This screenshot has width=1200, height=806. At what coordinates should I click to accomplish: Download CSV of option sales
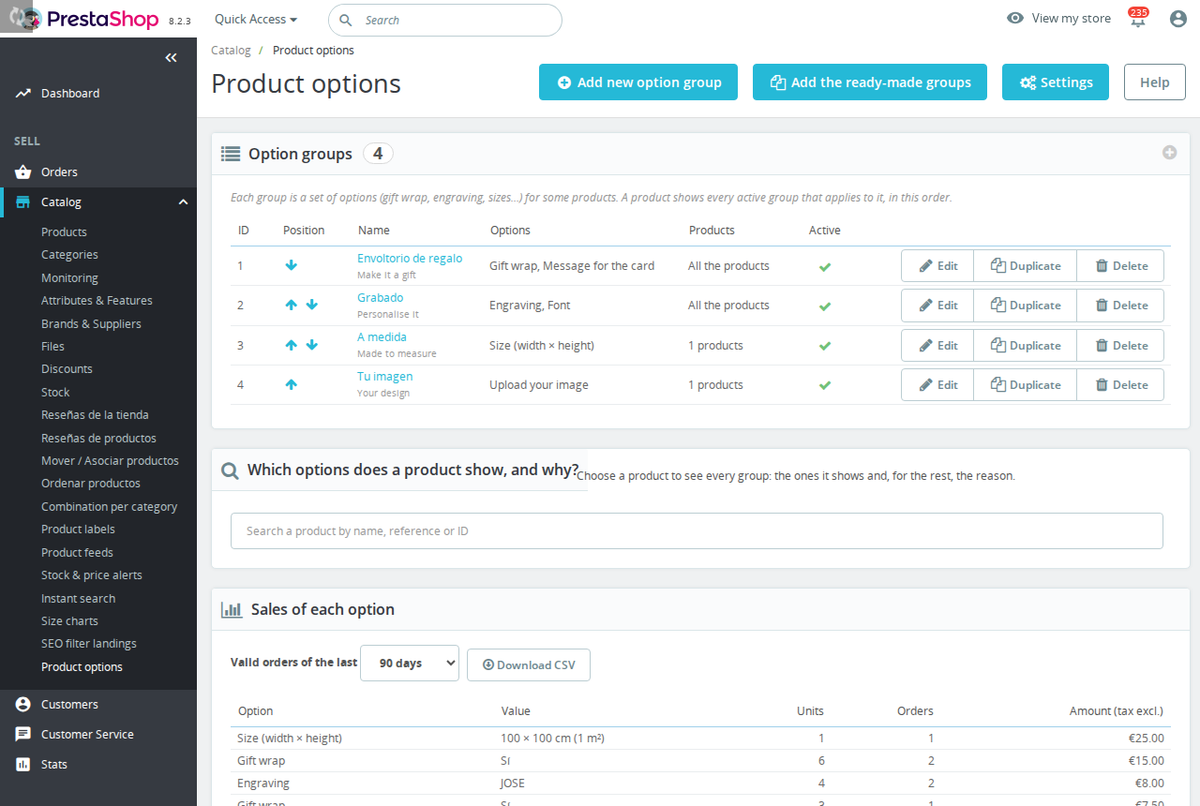click(528, 665)
